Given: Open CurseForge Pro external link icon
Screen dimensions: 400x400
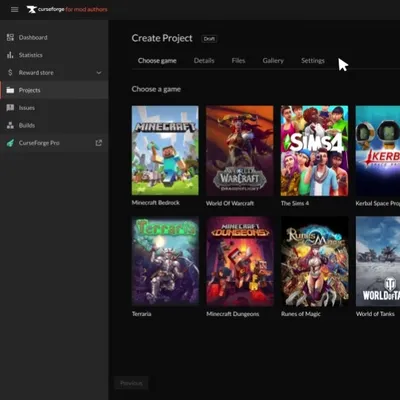Looking at the screenshot, I should coord(99,143).
